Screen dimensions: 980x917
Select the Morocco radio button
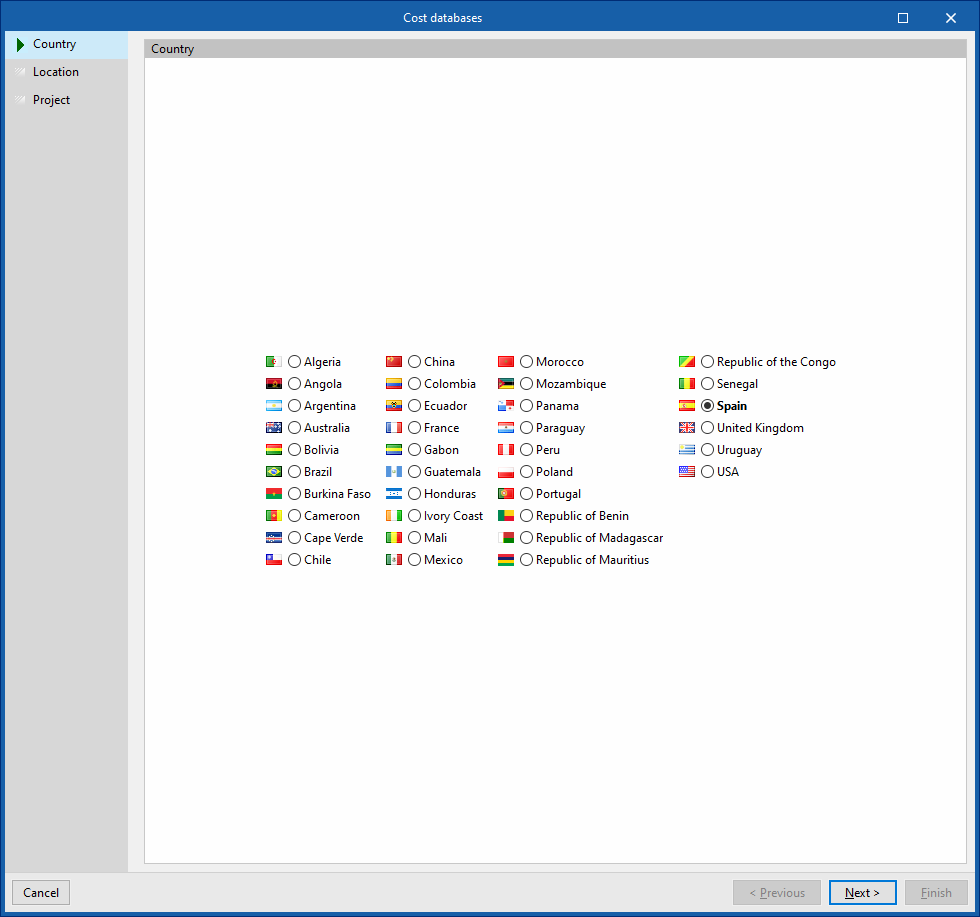pyautogui.click(x=526, y=362)
